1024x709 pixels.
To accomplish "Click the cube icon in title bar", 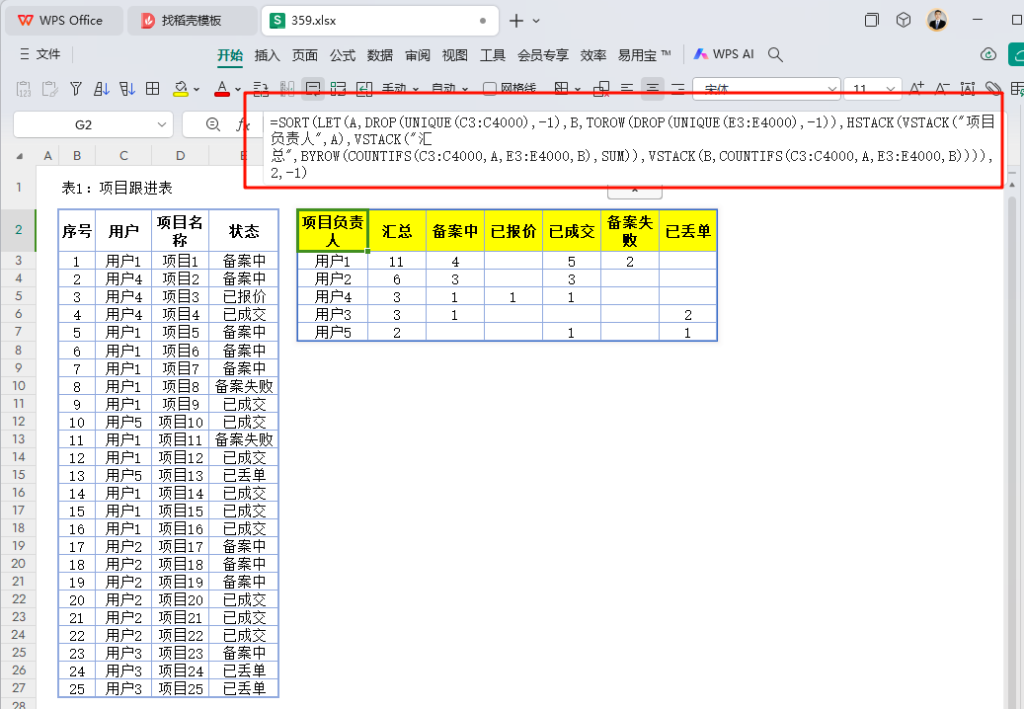I will tap(903, 20).
